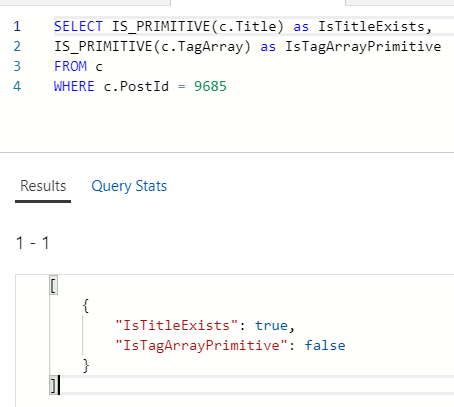This screenshot has width=454, height=407.
Task: Click the opening square bracket in results
Action: pyautogui.click(x=53, y=286)
